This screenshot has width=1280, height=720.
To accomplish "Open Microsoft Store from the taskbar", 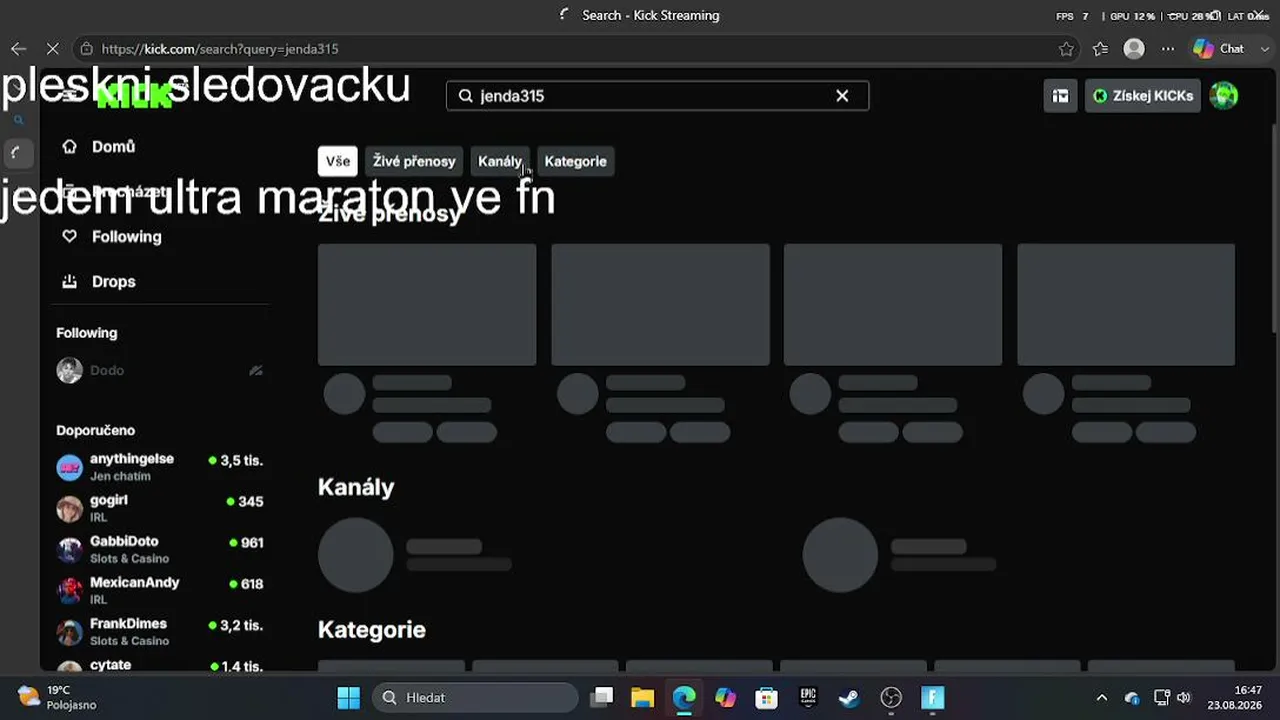I will pos(766,698).
